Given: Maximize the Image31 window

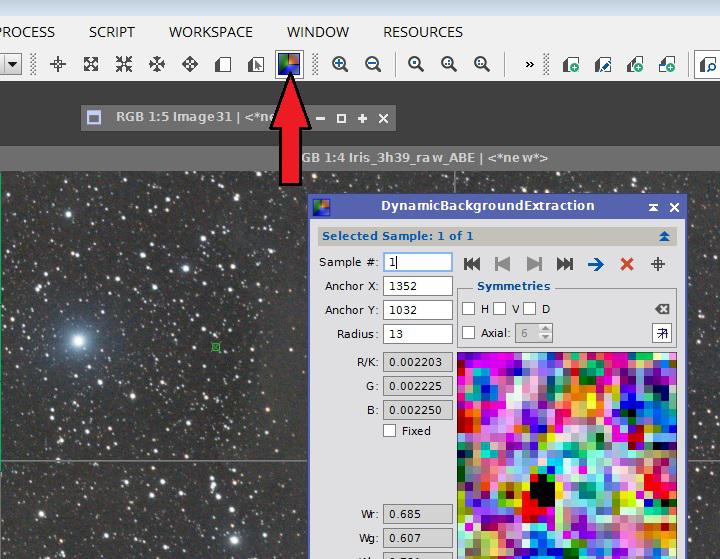Looking at the screenshot, I should pos(341,119).
